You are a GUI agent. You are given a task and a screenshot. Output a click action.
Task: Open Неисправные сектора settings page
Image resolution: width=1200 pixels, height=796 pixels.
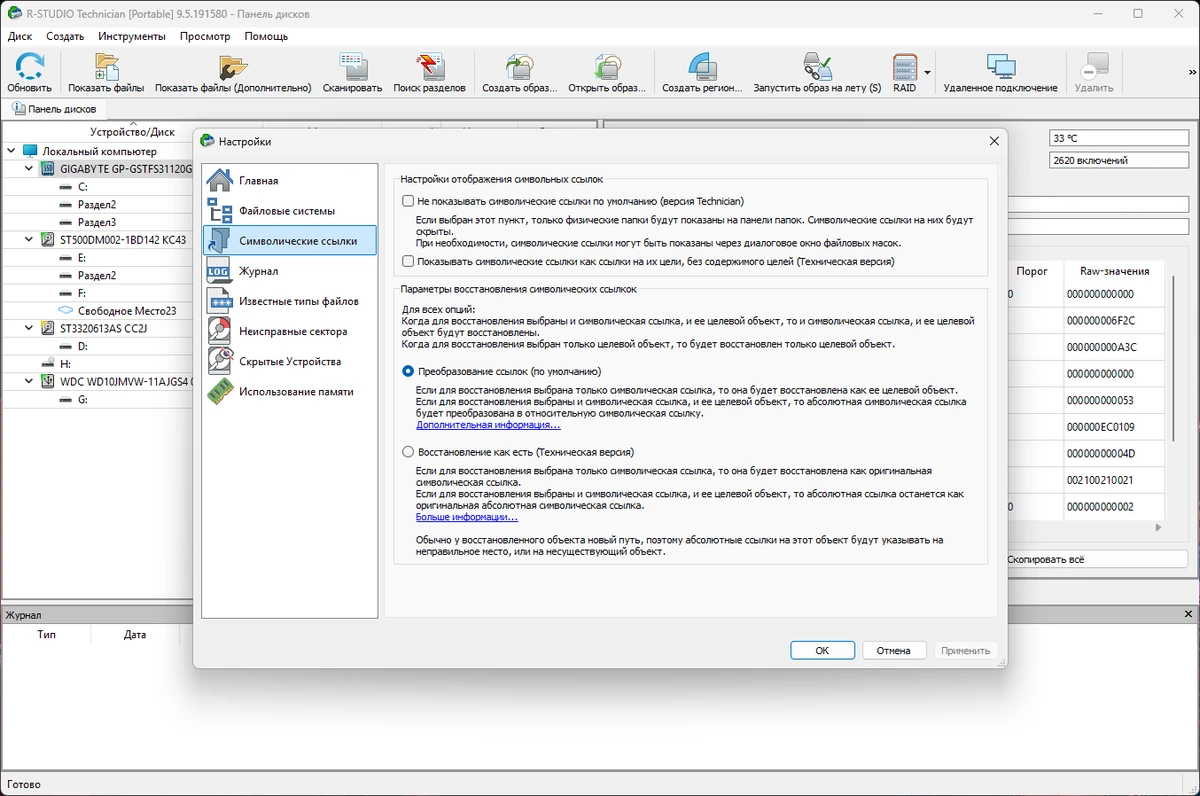290,331
